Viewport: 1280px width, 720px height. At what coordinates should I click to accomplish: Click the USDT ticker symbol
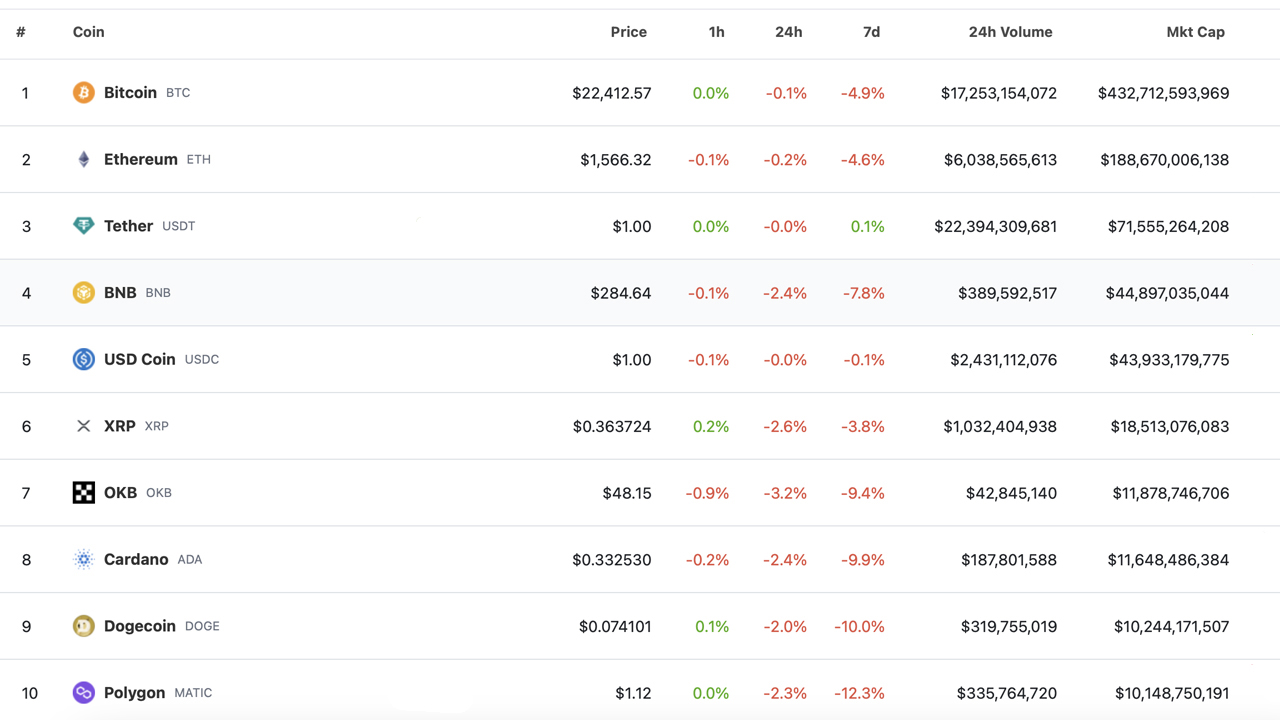[x=179, y=227]
